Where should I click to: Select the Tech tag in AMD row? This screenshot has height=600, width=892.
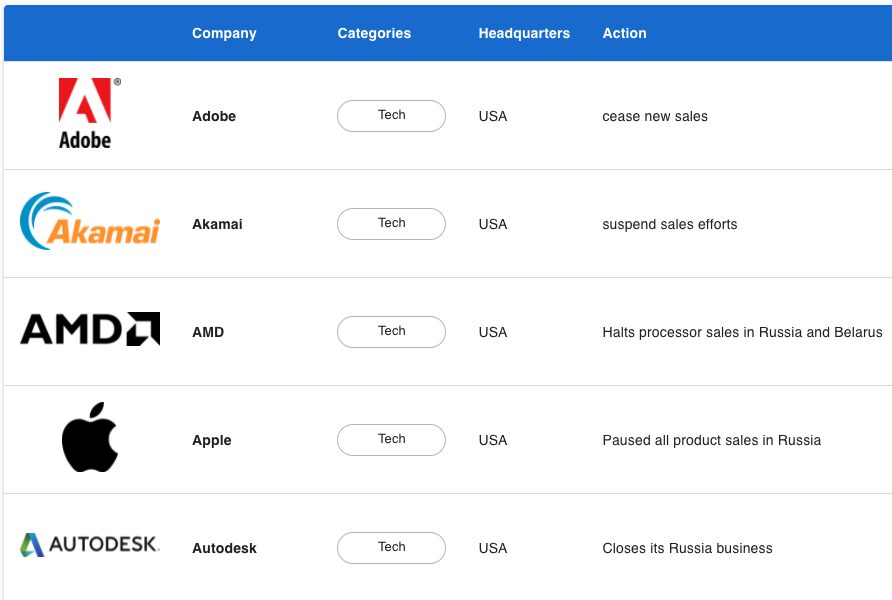(x=391, y=332)
